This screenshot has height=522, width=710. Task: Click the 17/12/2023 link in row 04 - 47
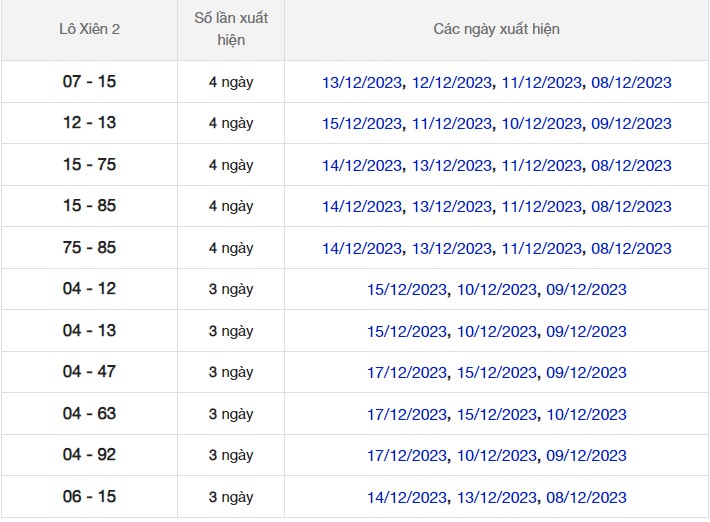407,373
